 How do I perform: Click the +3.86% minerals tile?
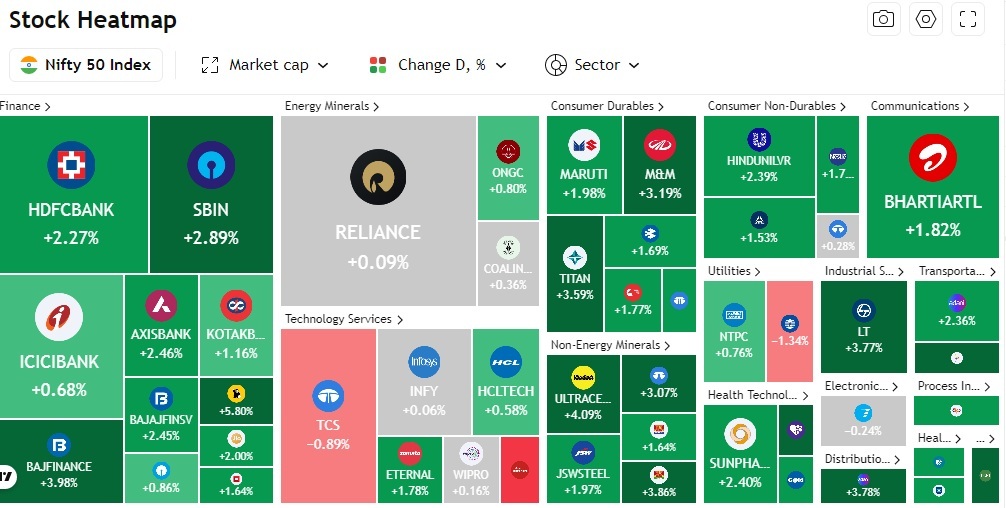pyautogui.click(x=659, y=482)
